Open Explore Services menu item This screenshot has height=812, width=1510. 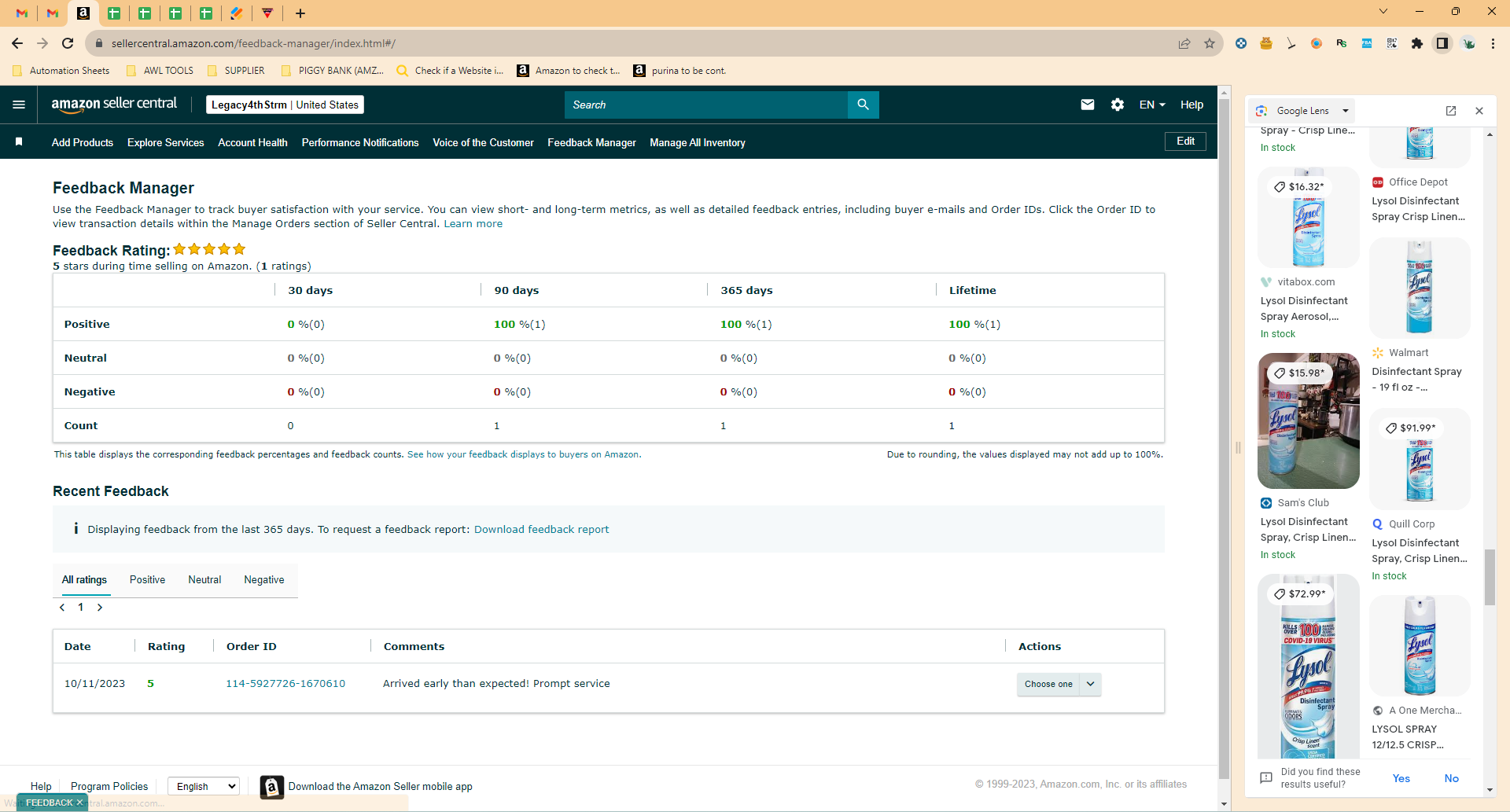click(x=166, y=142)
